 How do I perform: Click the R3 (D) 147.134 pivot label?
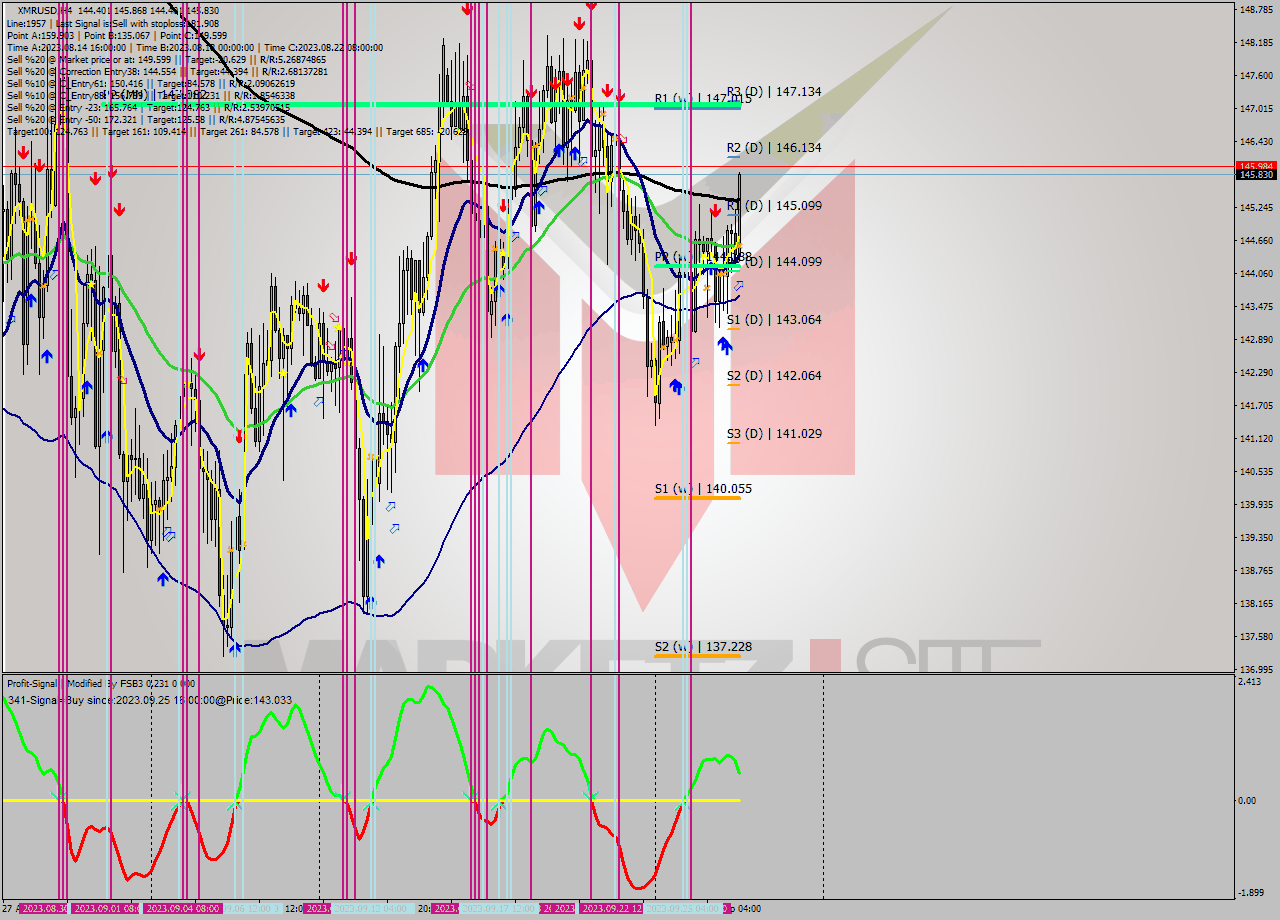click(774, 91)
